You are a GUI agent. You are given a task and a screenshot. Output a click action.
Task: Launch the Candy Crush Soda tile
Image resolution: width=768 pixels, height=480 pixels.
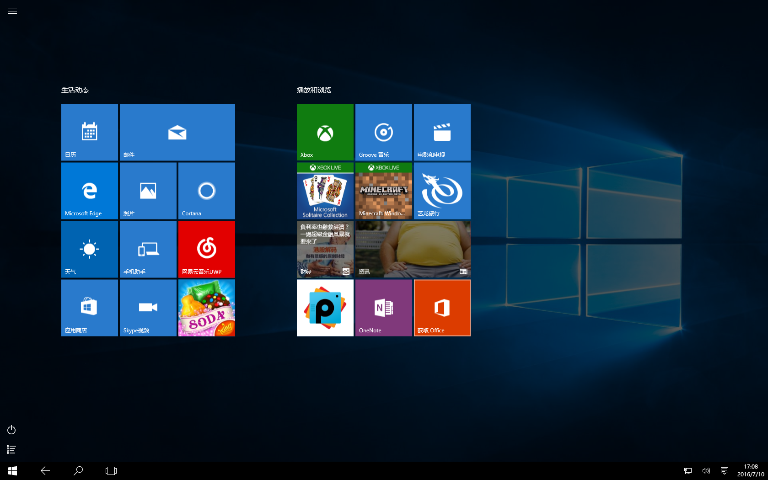pos(207,308)
